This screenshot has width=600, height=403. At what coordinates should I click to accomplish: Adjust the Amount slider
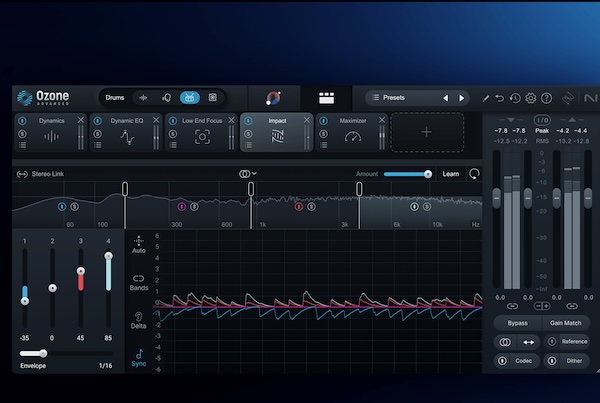pyautogui.click(x=408, y=174)
